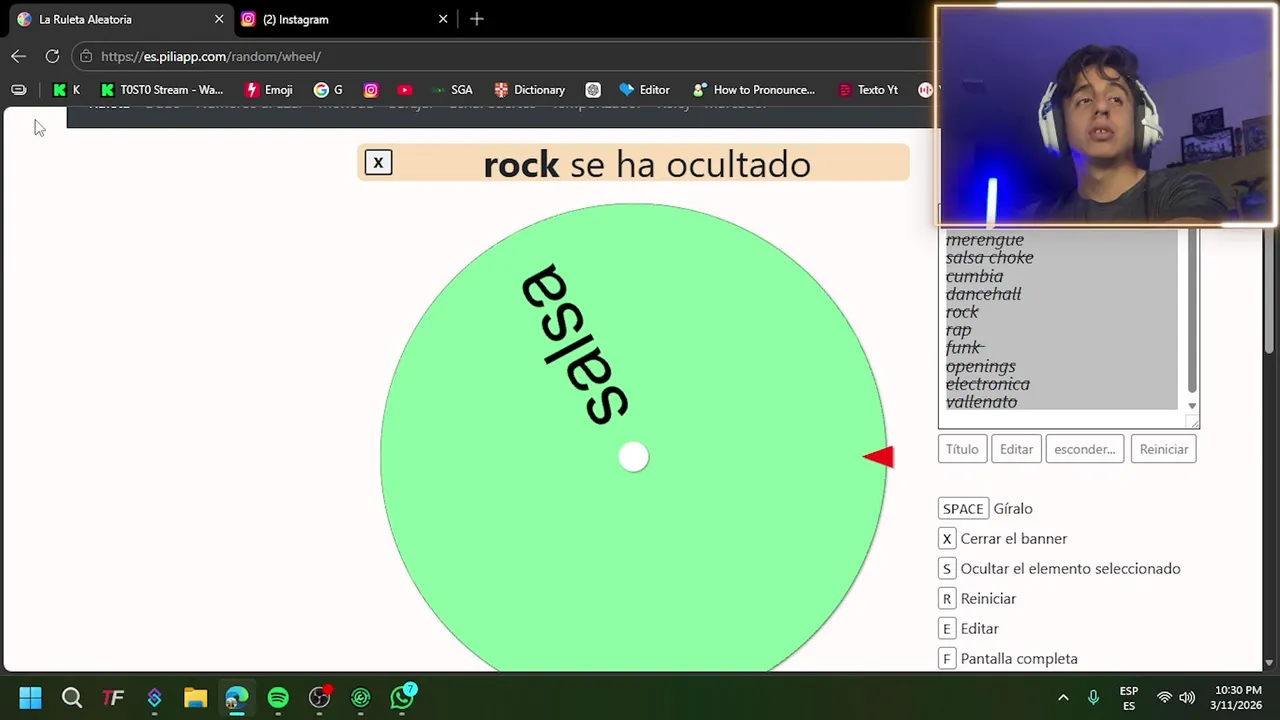The image size is (1280, 720).
Task: Show hidden system tray icons
Action: (1063, 697)
